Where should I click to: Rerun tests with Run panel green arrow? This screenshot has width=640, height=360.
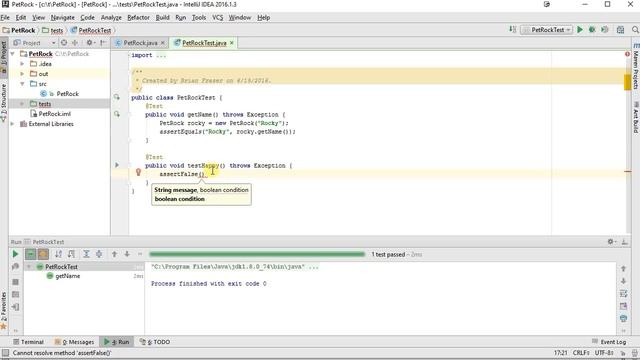pyautogui.click(x=16, y=254)
